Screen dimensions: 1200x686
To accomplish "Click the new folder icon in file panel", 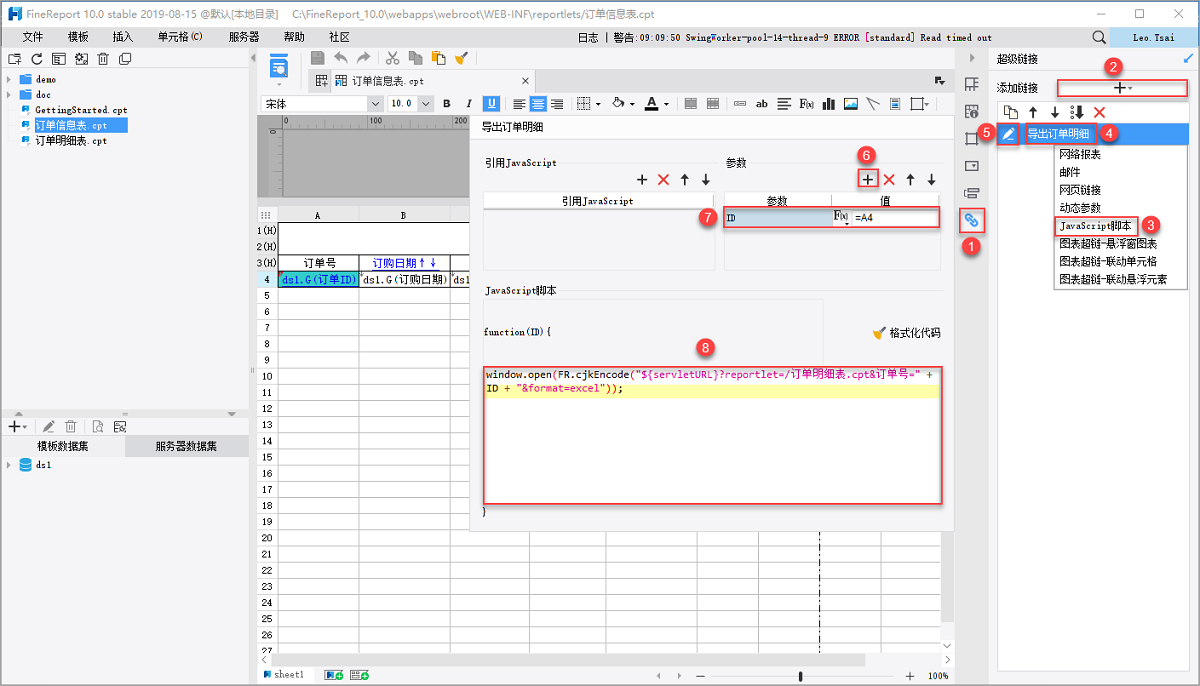I will click(x=14, y=59).
